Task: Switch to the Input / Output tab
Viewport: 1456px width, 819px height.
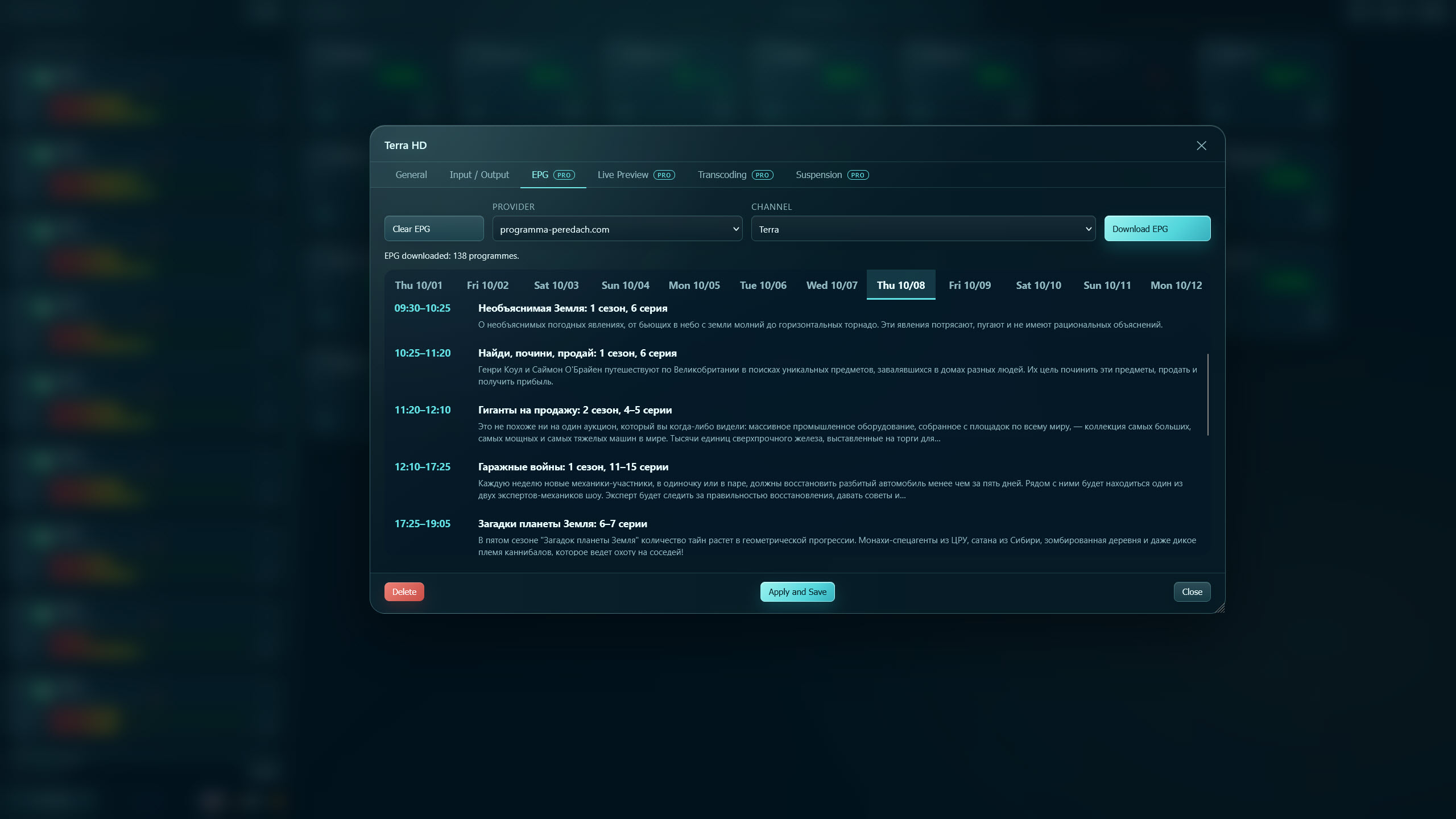Action: (479, 175)
